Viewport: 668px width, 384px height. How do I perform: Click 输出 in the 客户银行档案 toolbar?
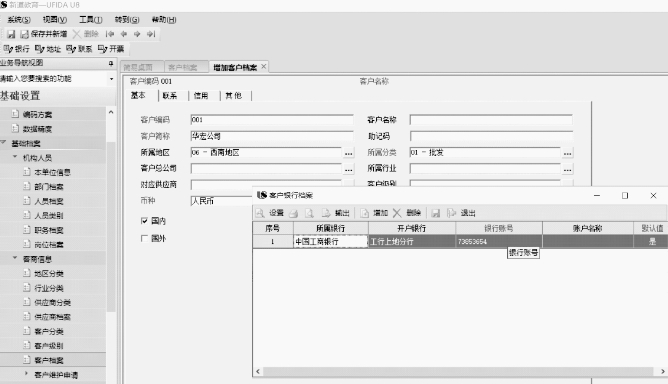click(x=336, y=213)
